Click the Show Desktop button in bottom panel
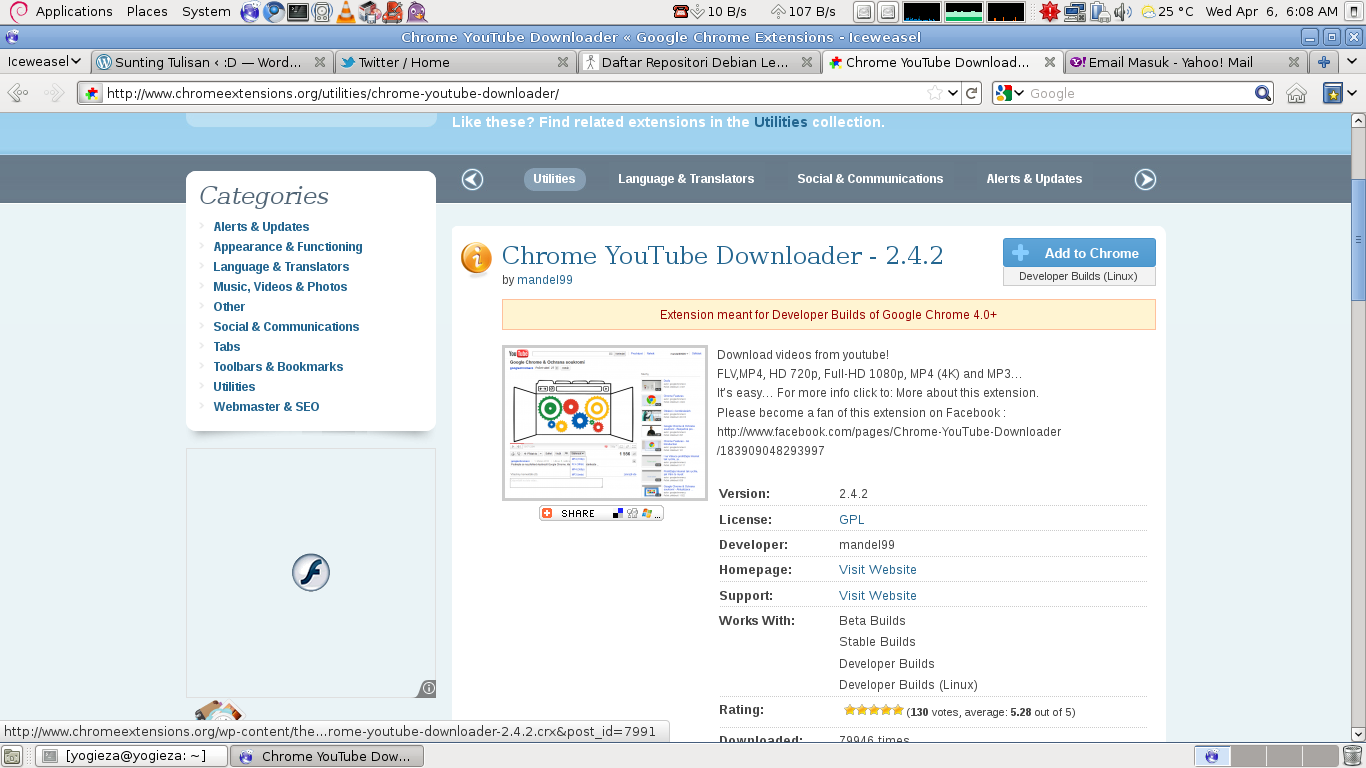 pos(12,756)
